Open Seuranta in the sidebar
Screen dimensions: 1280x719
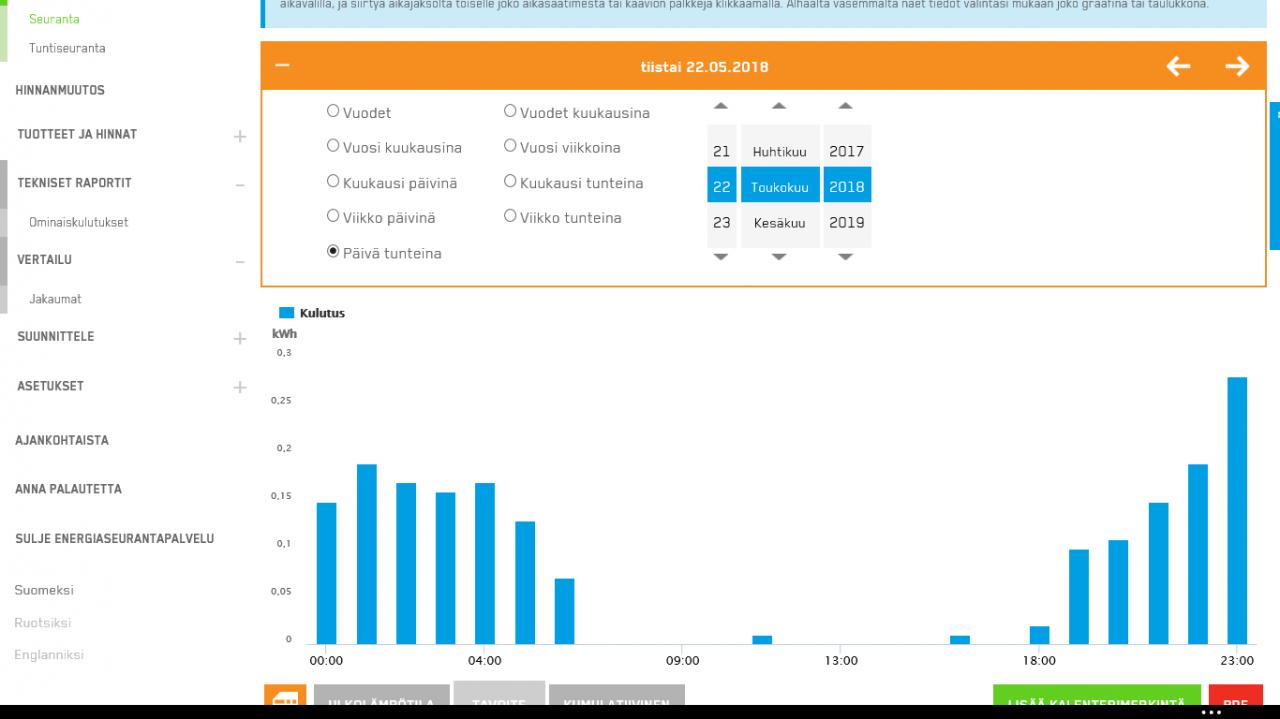coord(54,19)
